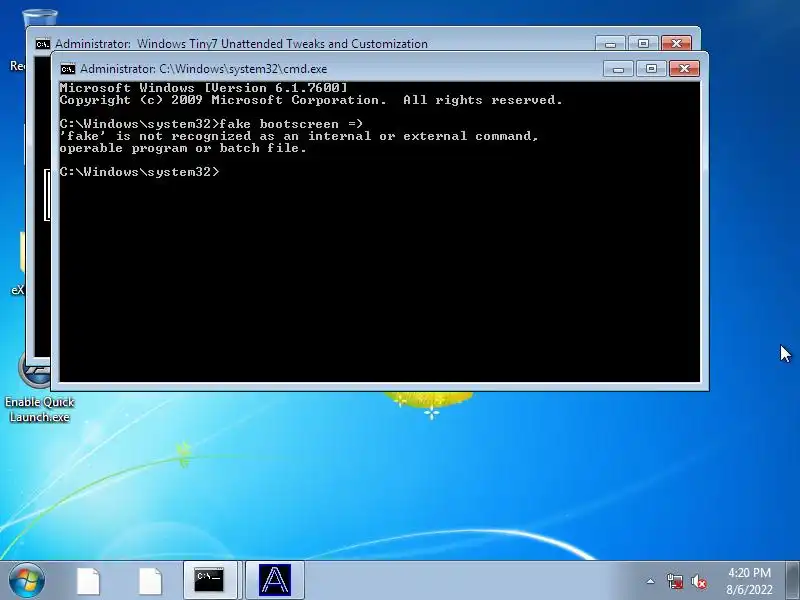Click the last C:\Windows\system32> prompt
This screenshot has width=800, height=600.
point(139,172)
